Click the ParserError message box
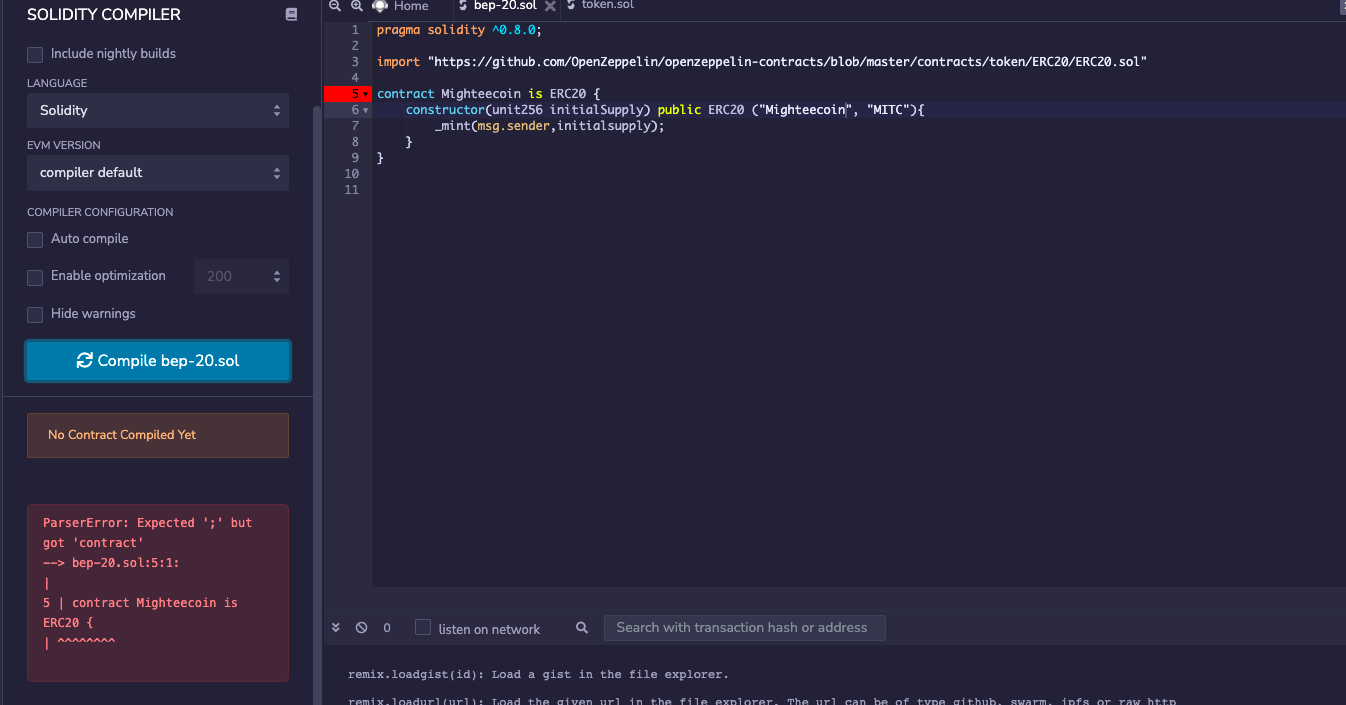The width and height of the screenshot is (1346, 705). [158, 593]
